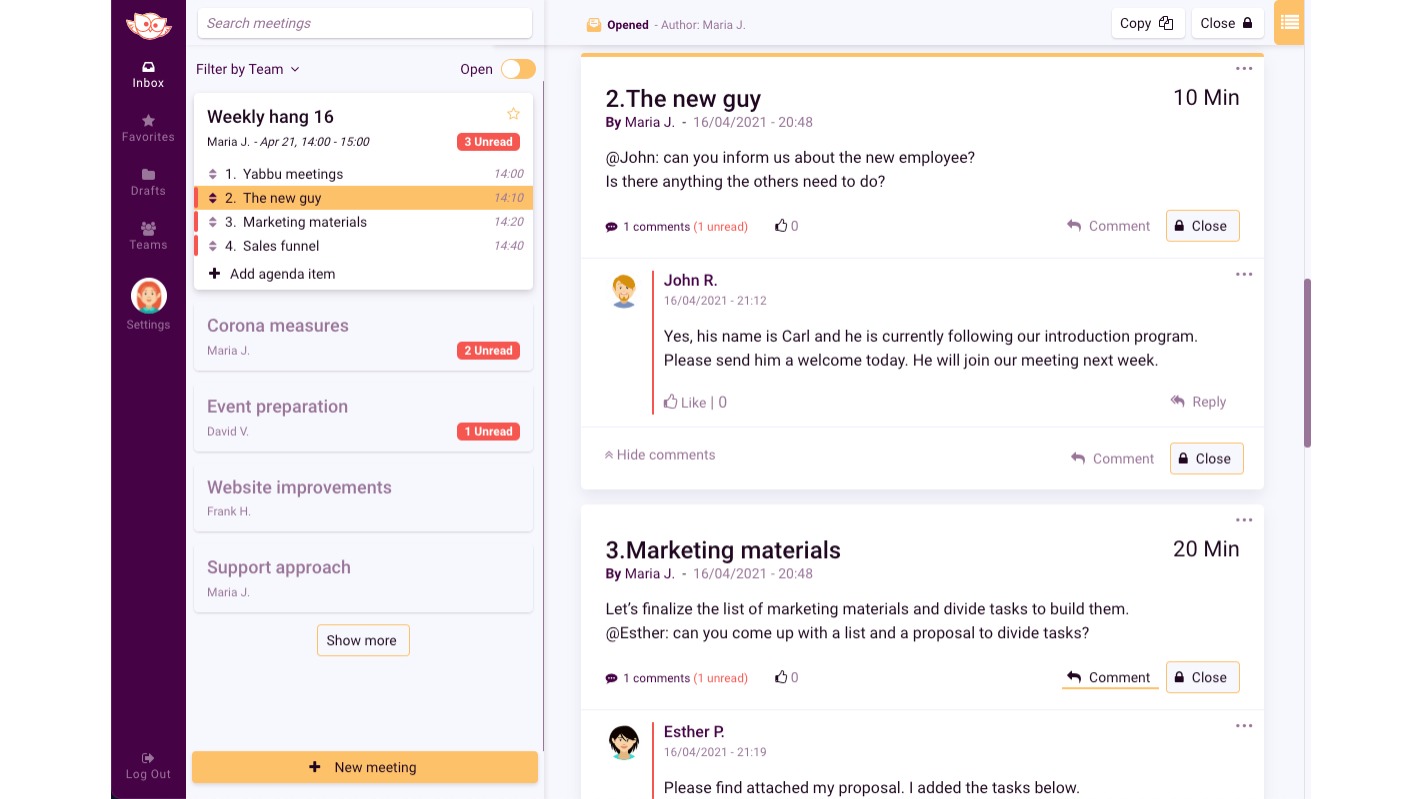
Task: Add agenda item to Weekly hang 16
Action: coord(272,274)
